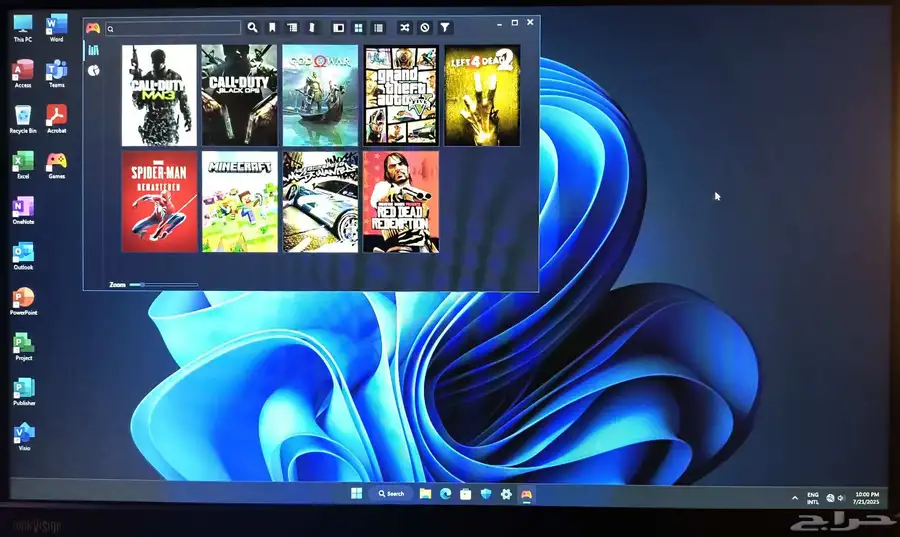Select the Spider-Man Remastered cover
Screen dimensions: 900x537
tap(159, 202)
